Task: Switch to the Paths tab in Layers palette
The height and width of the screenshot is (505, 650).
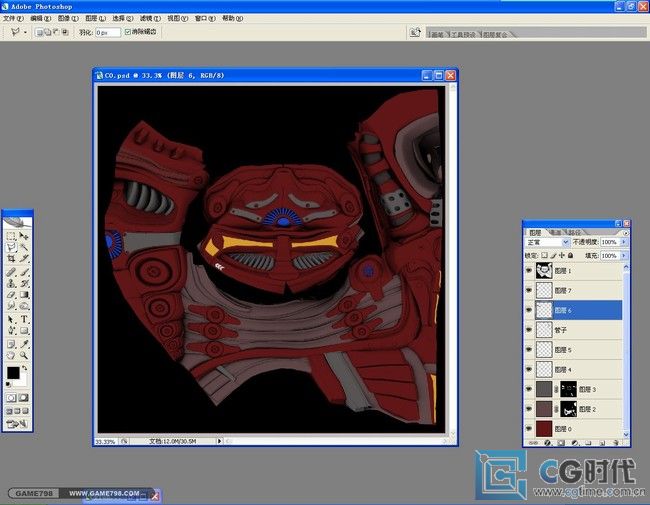Action: pyautogui.click(x=575, y=233)
